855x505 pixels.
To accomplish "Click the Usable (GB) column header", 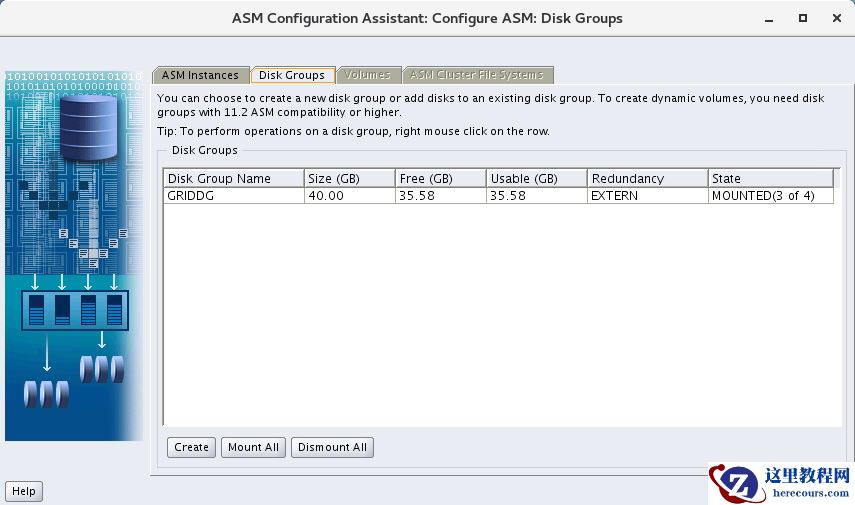I will click(x=535, y=178).
